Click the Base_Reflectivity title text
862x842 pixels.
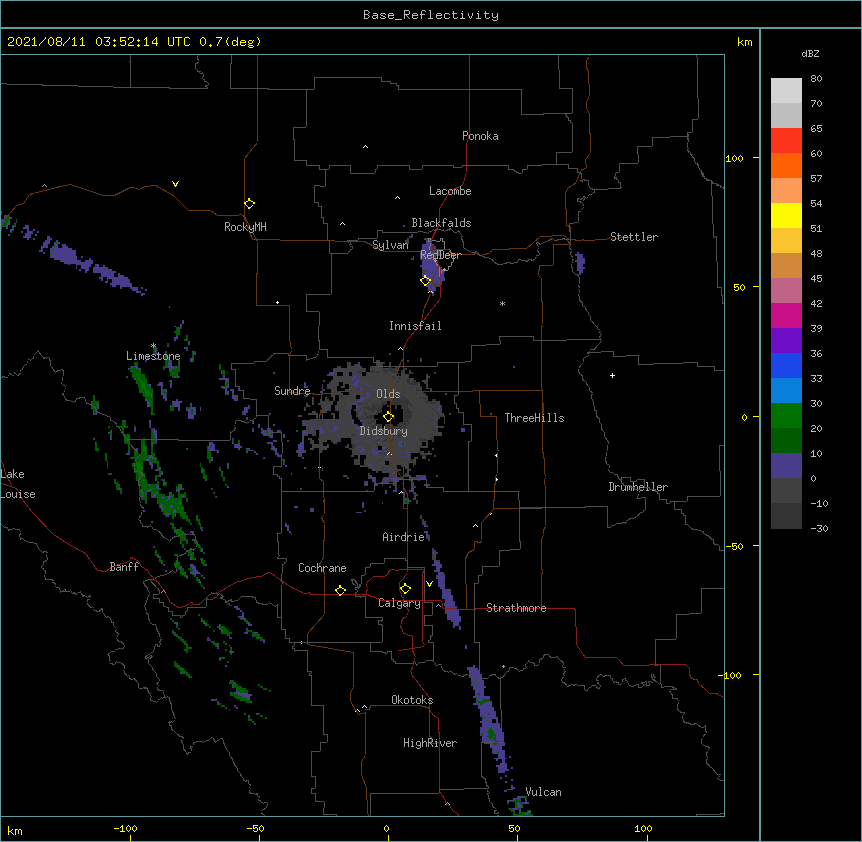pos(431,15)
